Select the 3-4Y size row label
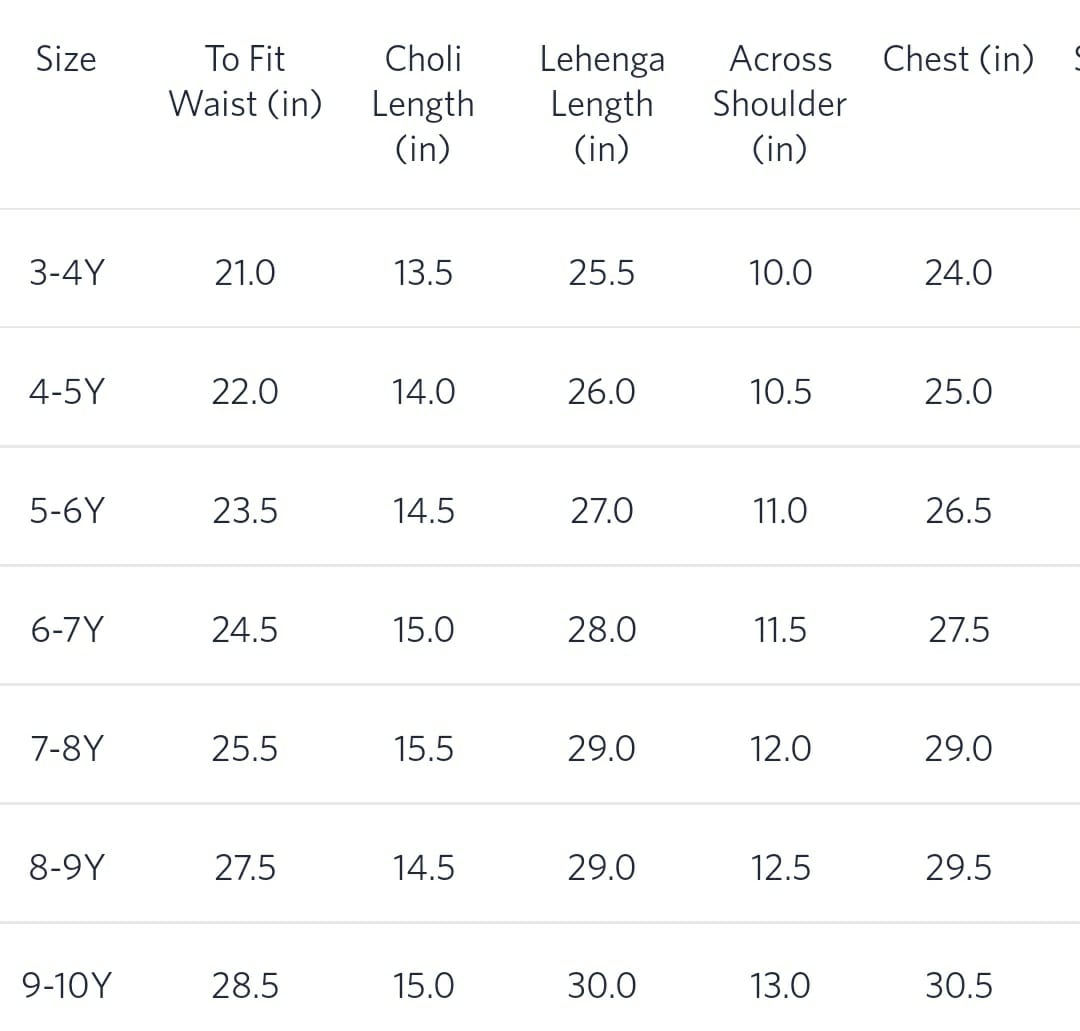Image resolution: width=1080 pixels, height=1031 pixels. click(x=66, y=273)
